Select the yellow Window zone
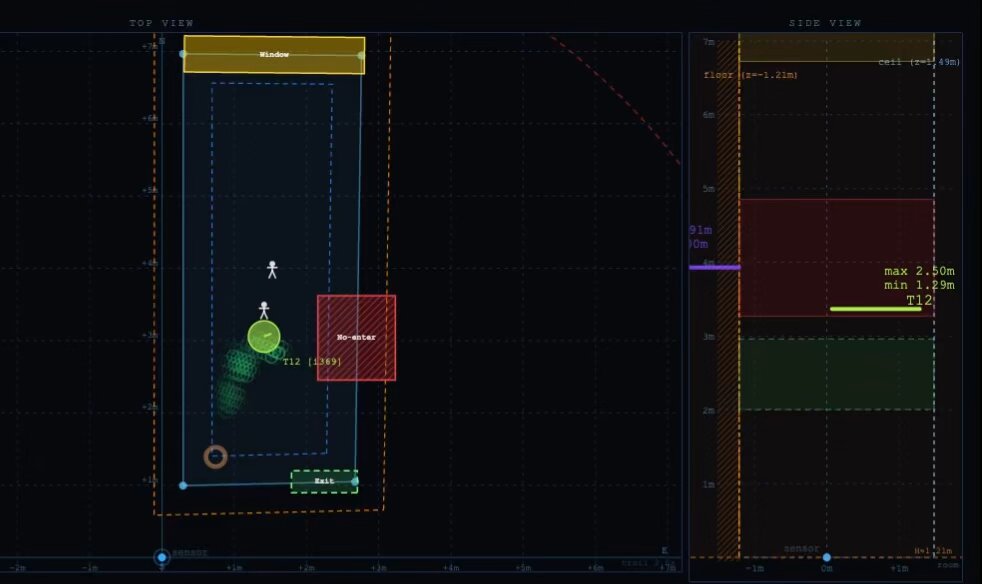Image resolution: width=982 pixels, height=584 pixels. [x=274, y=55]
